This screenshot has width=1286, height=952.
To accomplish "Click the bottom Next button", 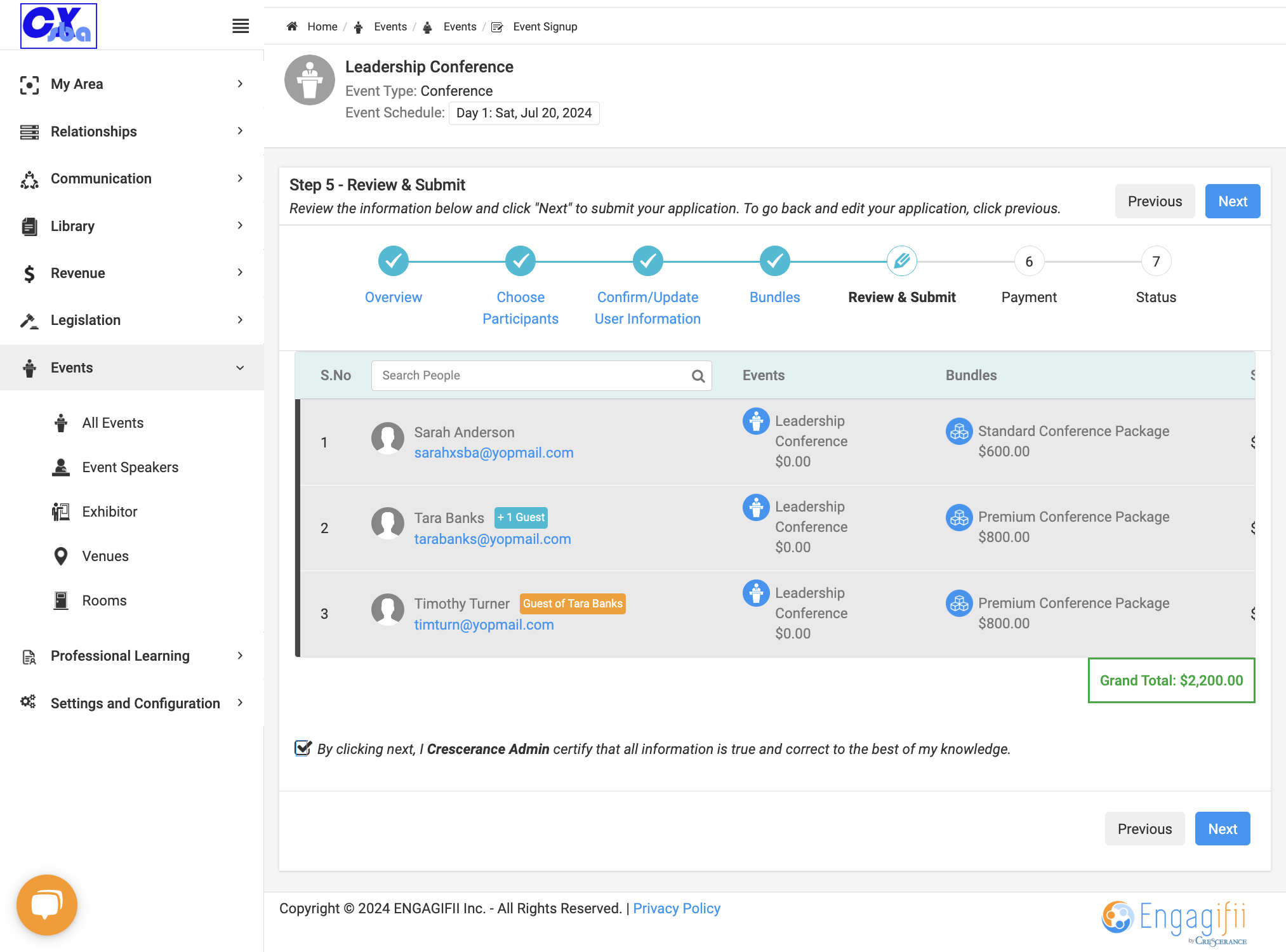I will (1223, 829).
